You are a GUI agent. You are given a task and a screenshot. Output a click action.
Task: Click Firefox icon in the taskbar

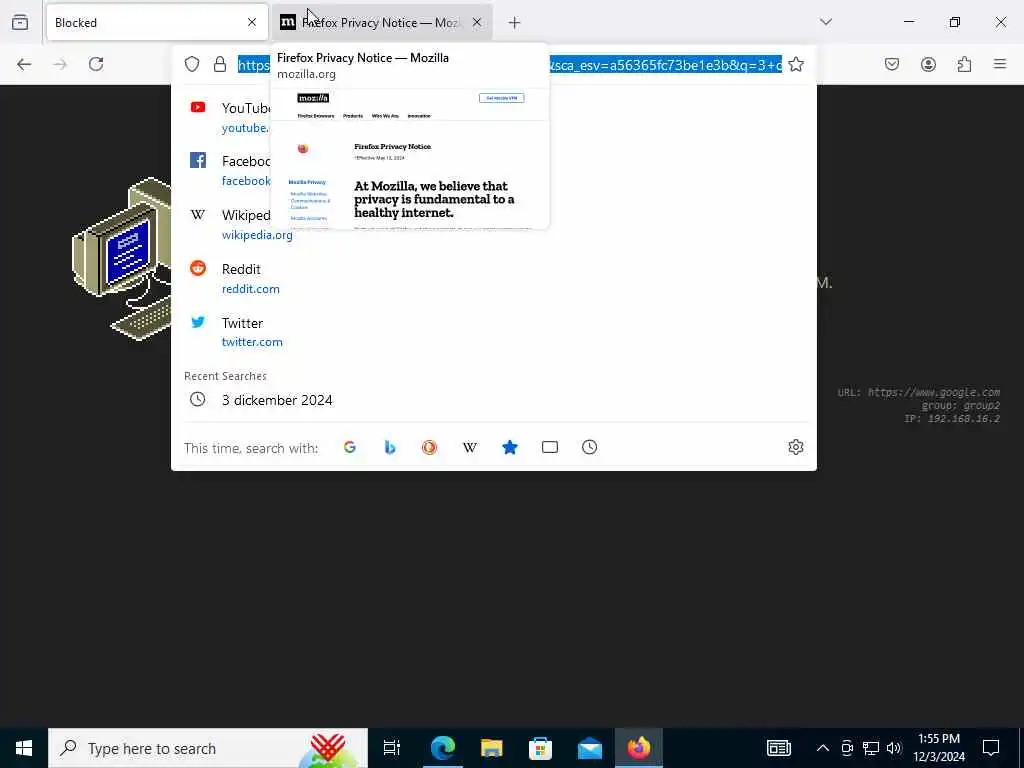point(639,748)
